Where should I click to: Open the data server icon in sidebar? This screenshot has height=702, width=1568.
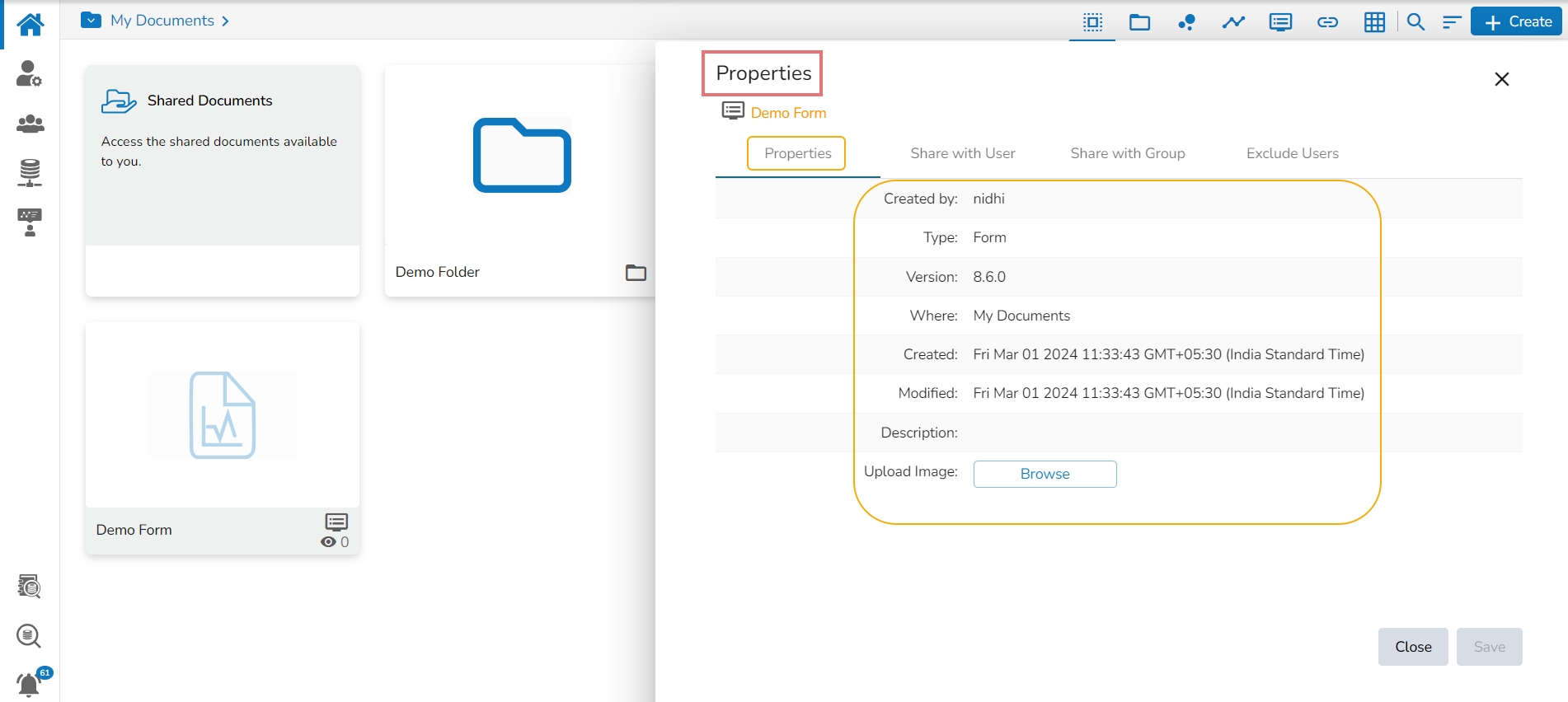click(x=30, y=173)
